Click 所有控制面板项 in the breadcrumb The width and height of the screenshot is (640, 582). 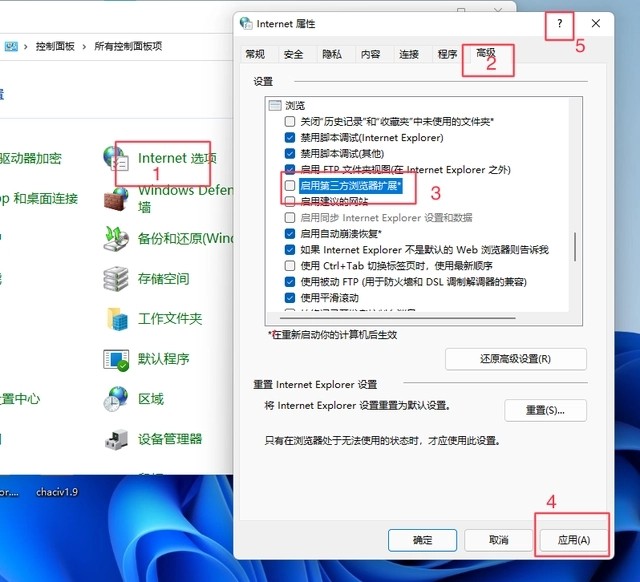pos(128,46)
